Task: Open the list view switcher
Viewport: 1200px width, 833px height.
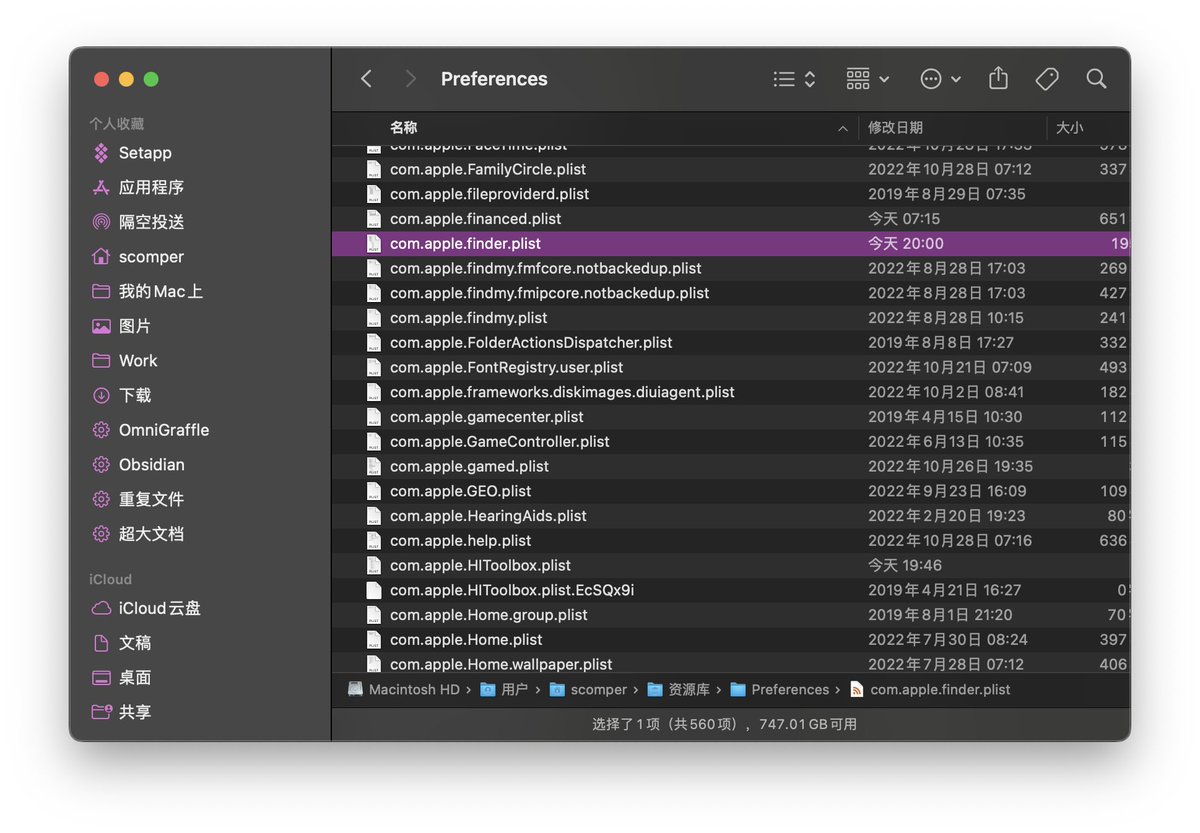Action: (795, 79)
